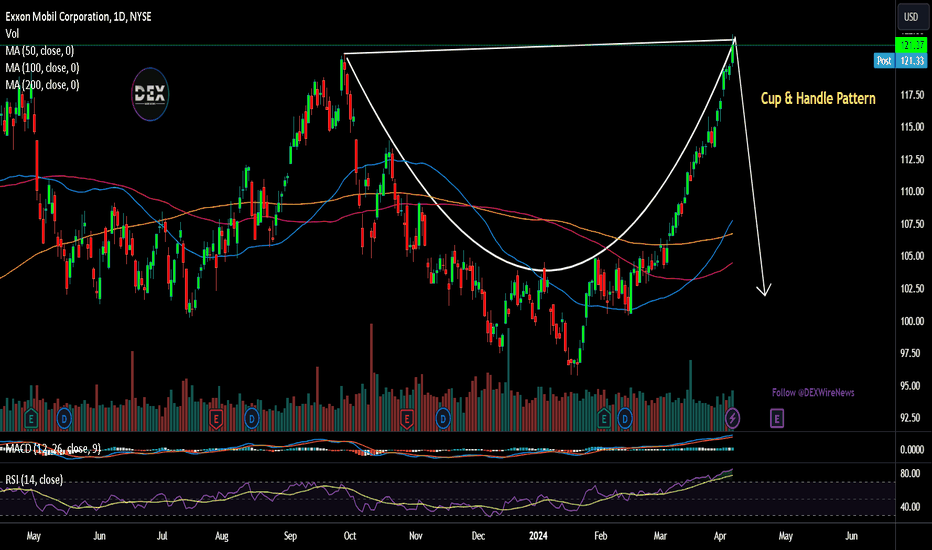This screenshot has height=550, width=932.
Task: Click the Exxon Mobil Corporation symbol title
Action: coord(78,17)
